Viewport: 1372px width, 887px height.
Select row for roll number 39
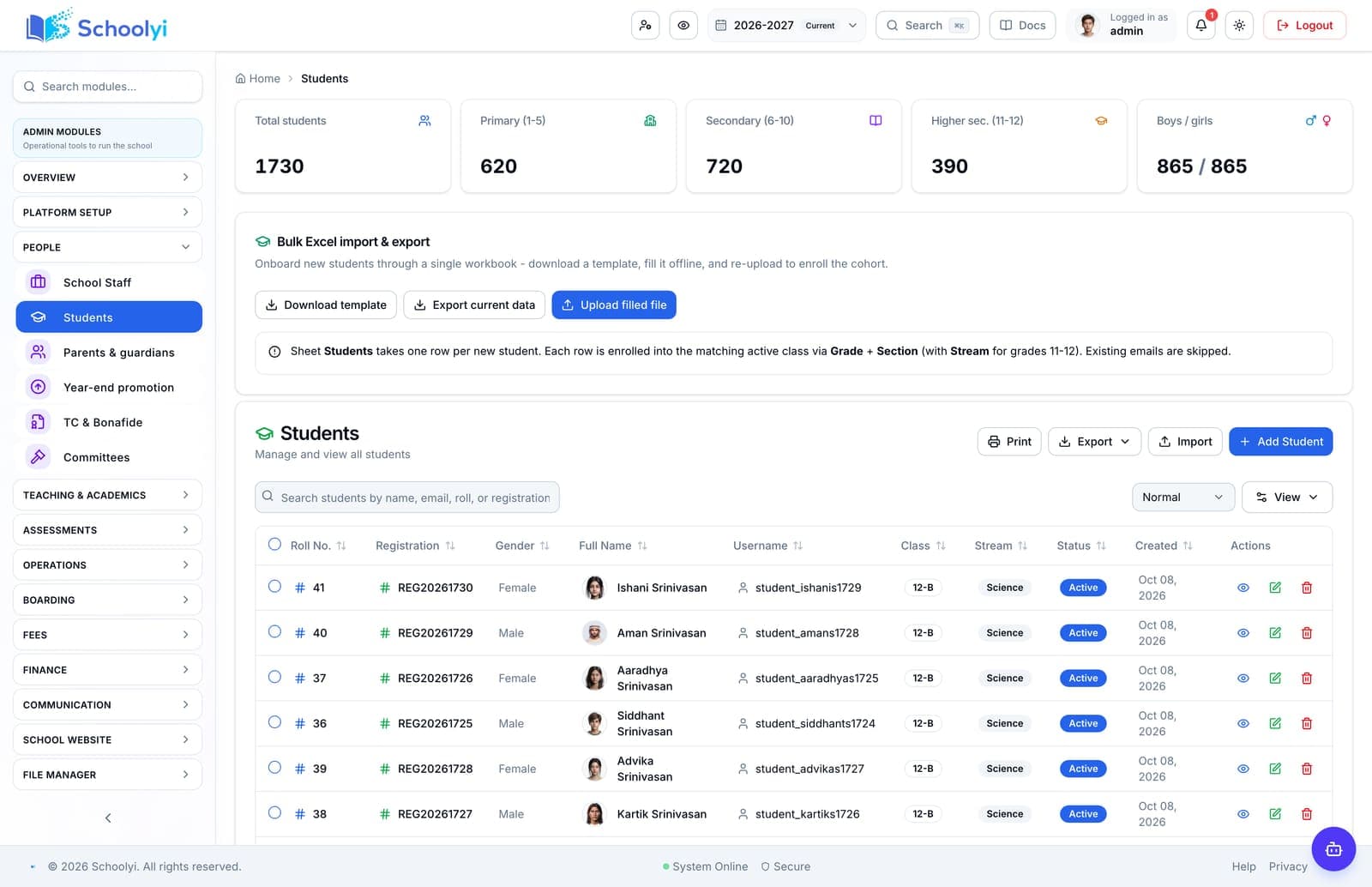[x=274, y=767]
